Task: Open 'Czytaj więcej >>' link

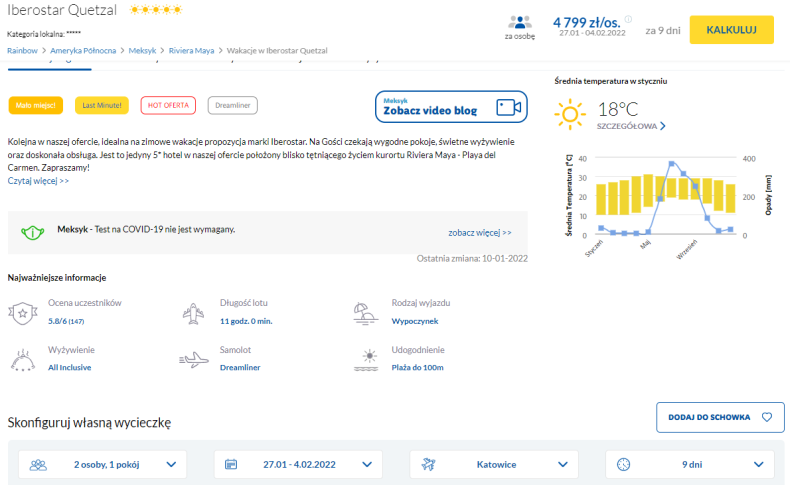Action: pos(38,181)
